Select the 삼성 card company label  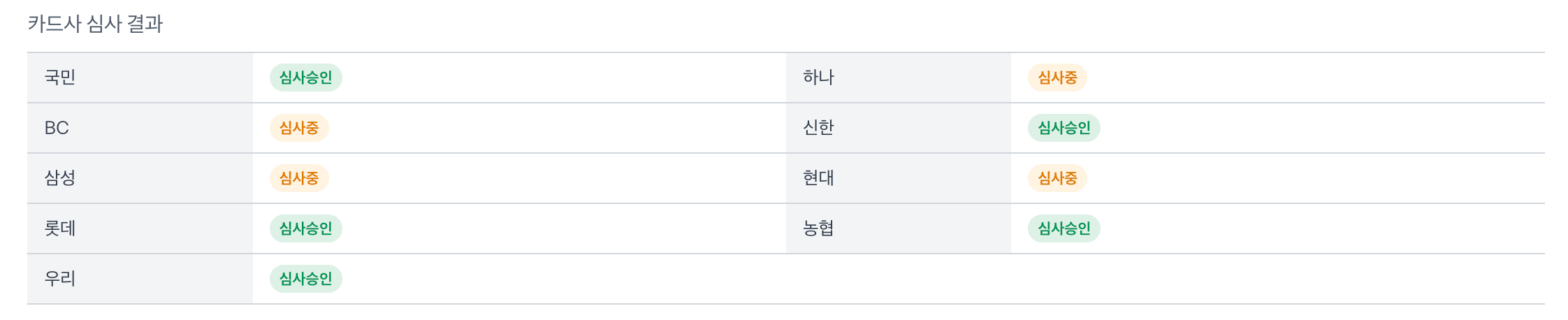point(60,178)
